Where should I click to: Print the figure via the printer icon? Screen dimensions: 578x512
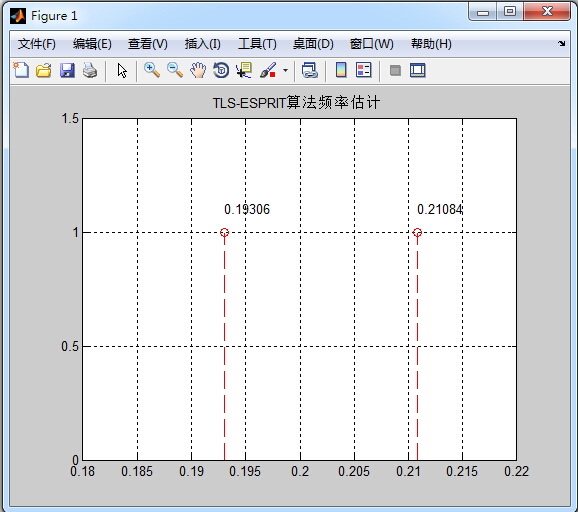pos(90,70)
